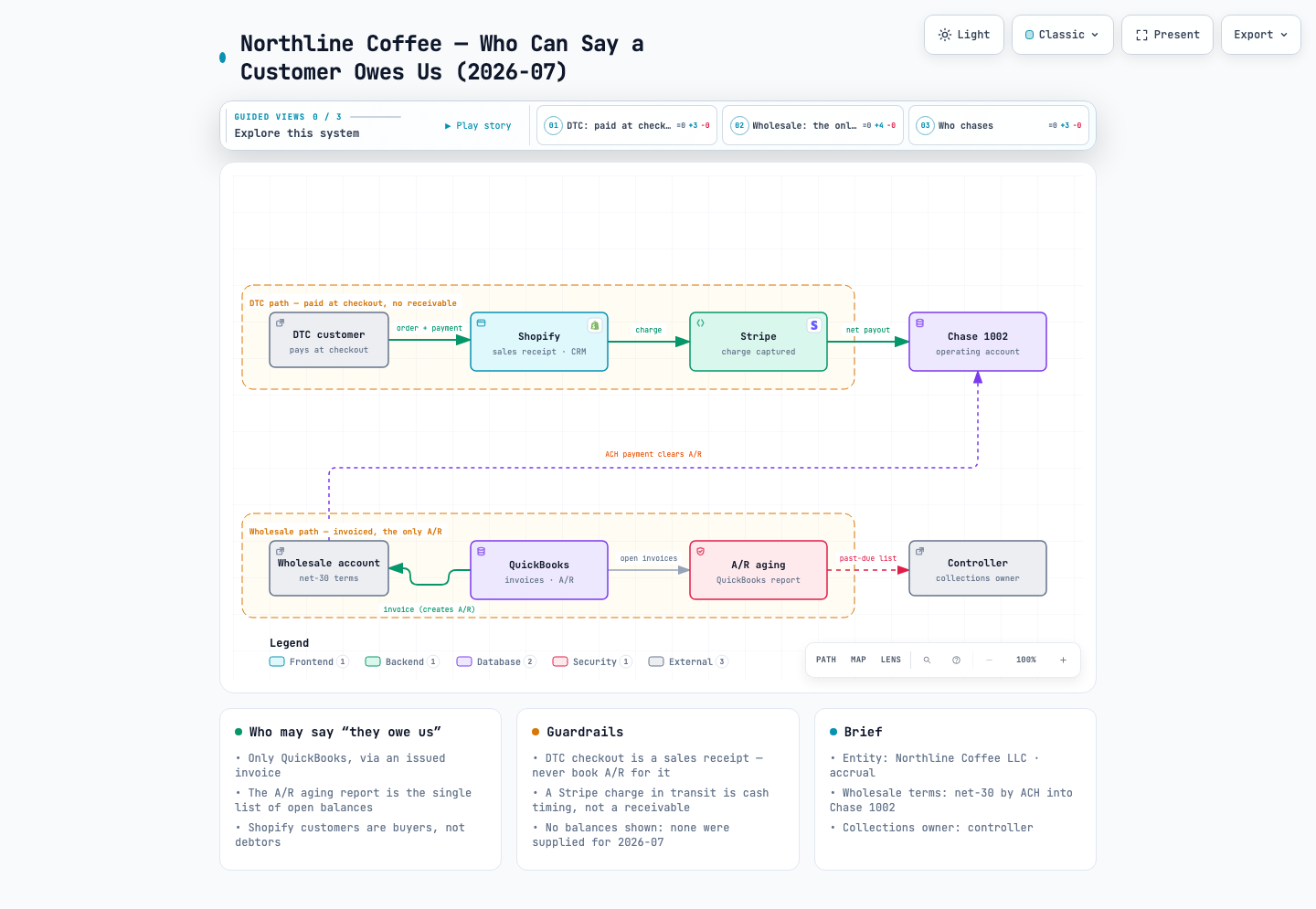Image resolution: width=1316 pixels, height=909 pixels.
Task: Enter Present fullscreen mode
Action: coord(1167,35)
